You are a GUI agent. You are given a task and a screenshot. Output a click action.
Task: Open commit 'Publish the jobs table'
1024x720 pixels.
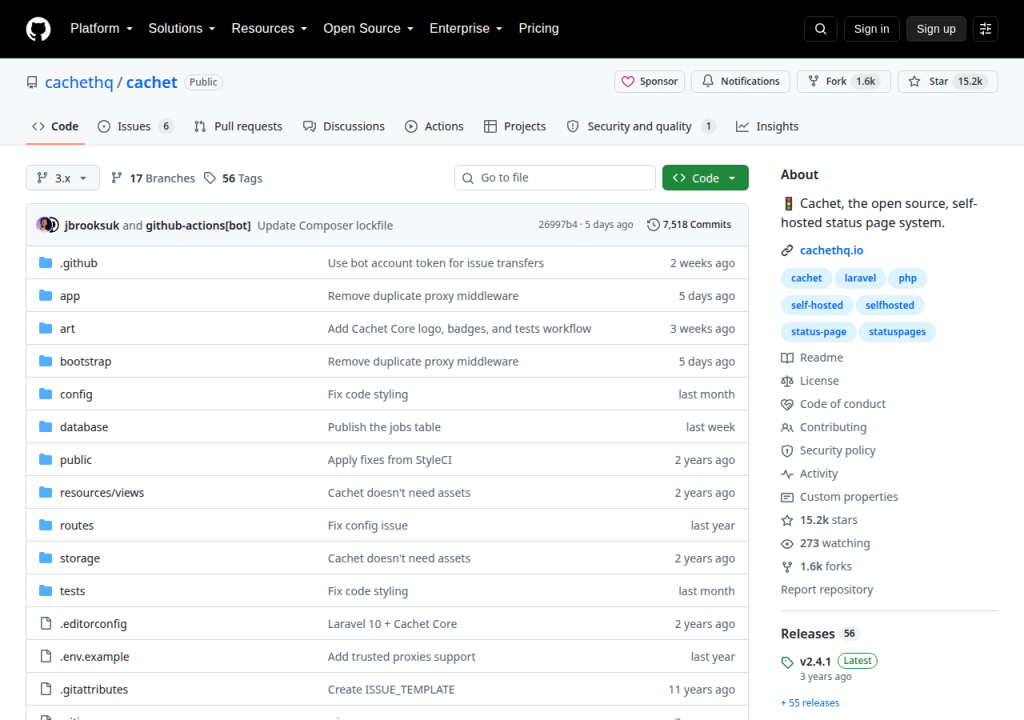[x=384, y=427]
